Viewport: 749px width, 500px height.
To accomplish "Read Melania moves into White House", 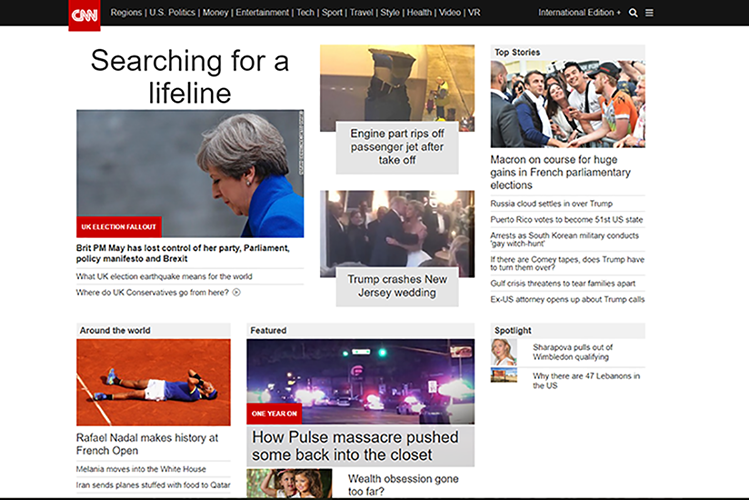I will coord(141,469).
